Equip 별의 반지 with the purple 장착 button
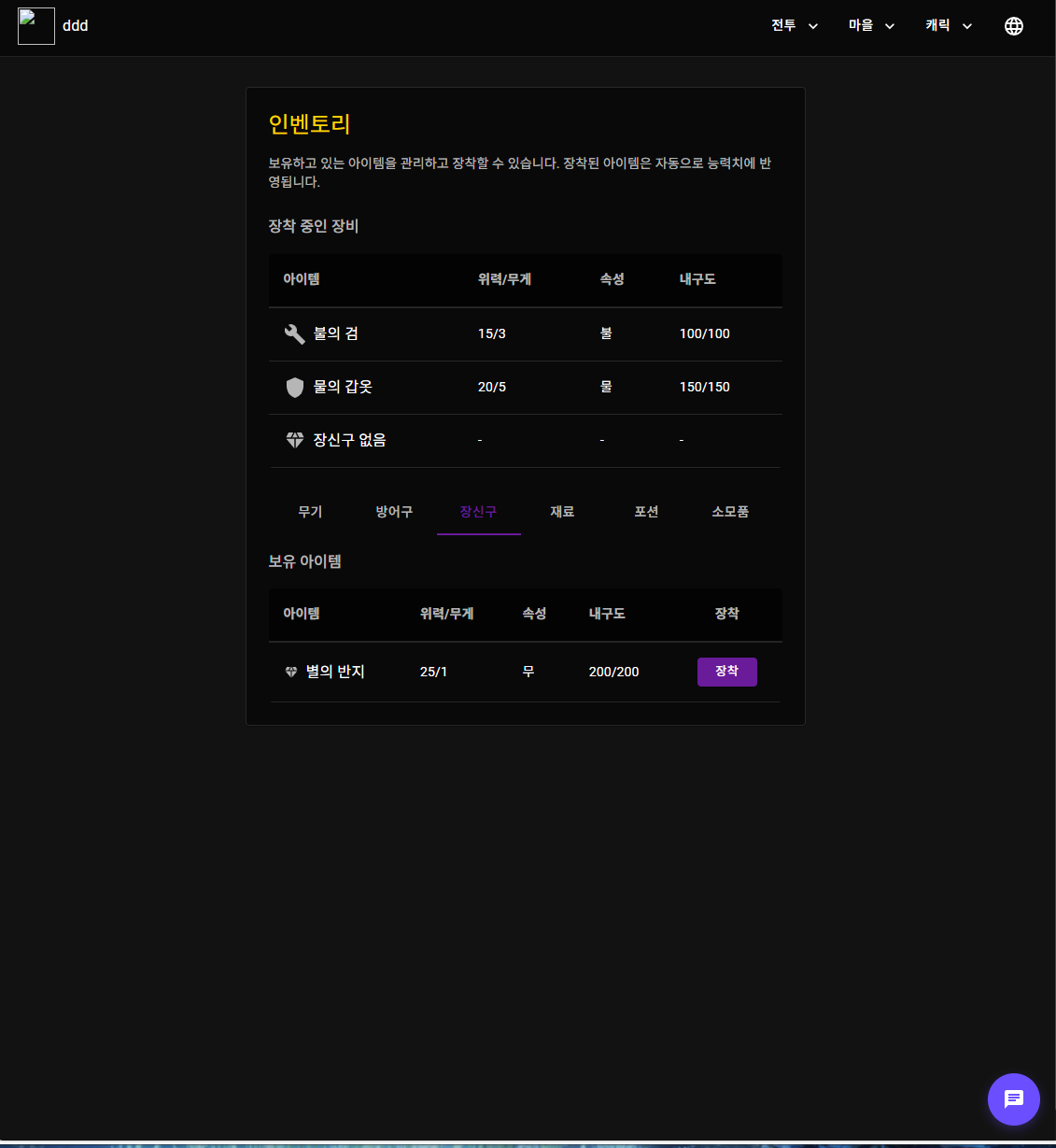This screenshot has height=1148, width=1056. pos(727,672)
